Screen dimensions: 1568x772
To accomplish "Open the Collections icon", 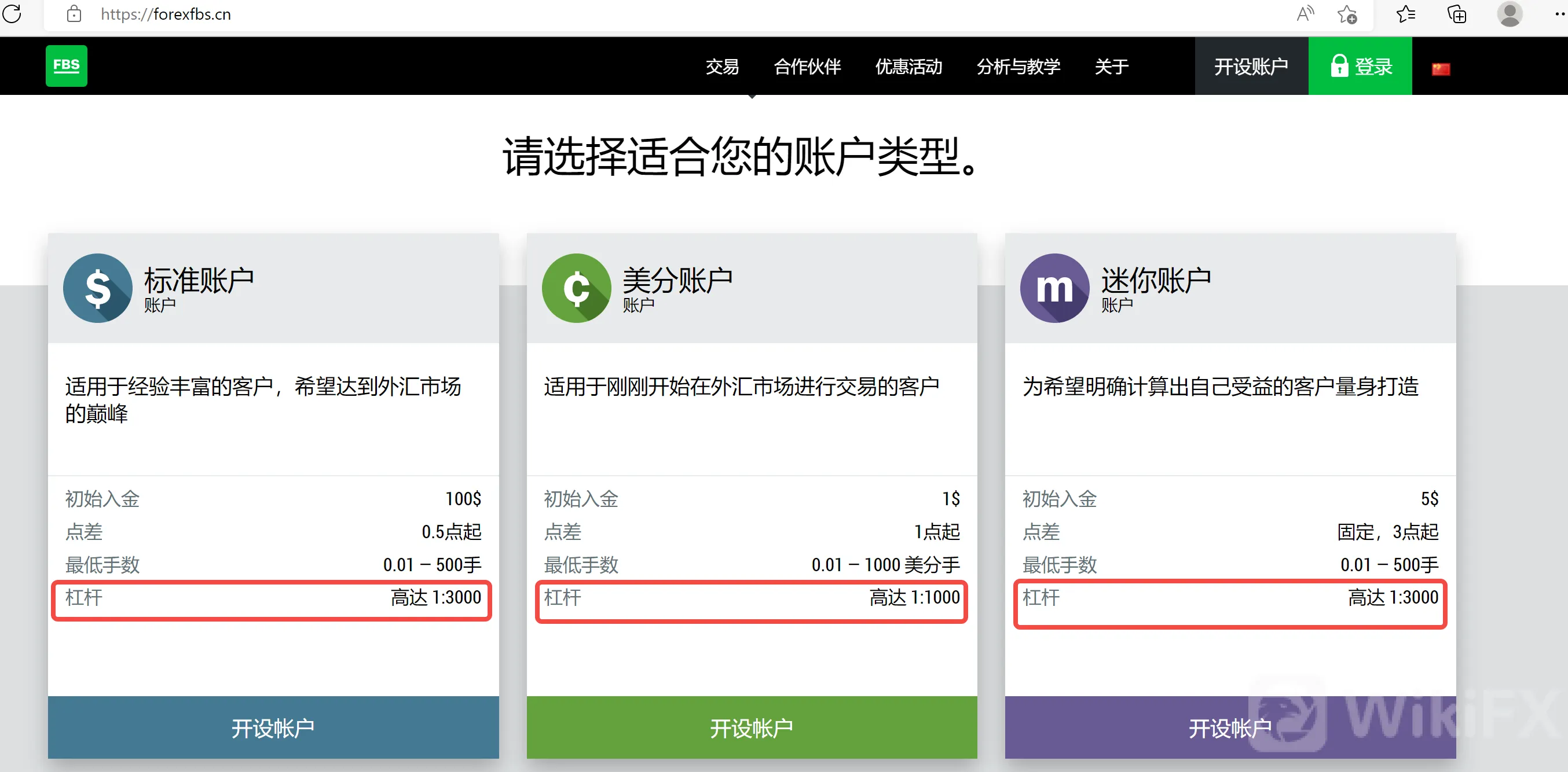I will (1457, 14).
